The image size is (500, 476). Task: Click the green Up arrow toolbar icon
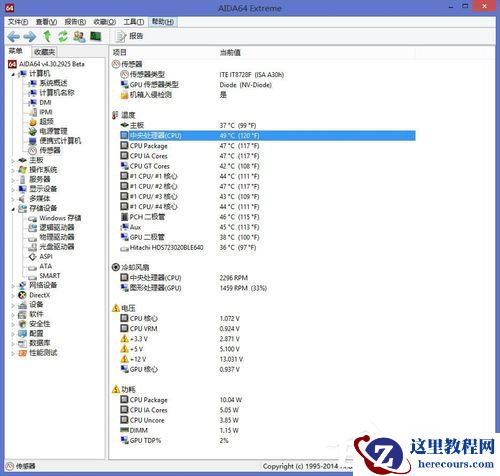tap(47, 36)
